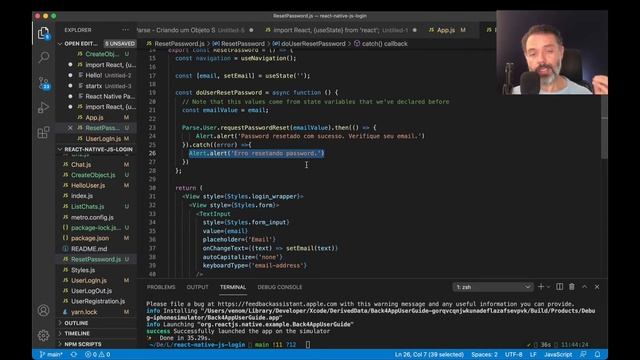This screenshot has height=360, width=640.
Task: Select terminal dropdown 1: zsh
Action: point(492,287)
